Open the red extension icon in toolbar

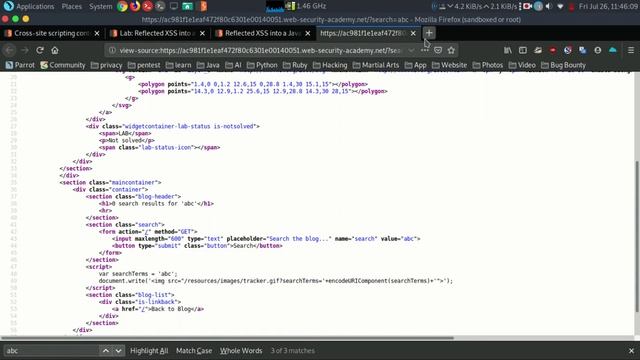tap(553, 50)
